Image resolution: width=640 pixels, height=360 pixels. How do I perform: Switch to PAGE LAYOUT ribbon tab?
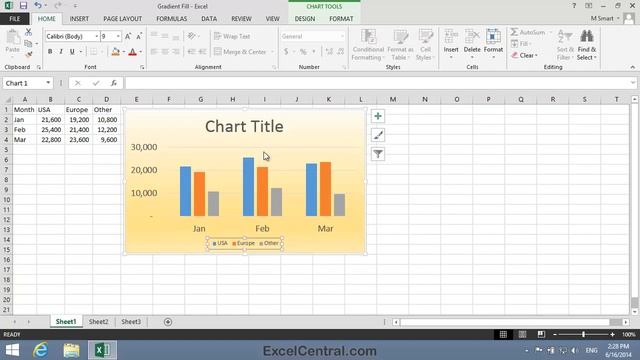(x=122, y=19)
